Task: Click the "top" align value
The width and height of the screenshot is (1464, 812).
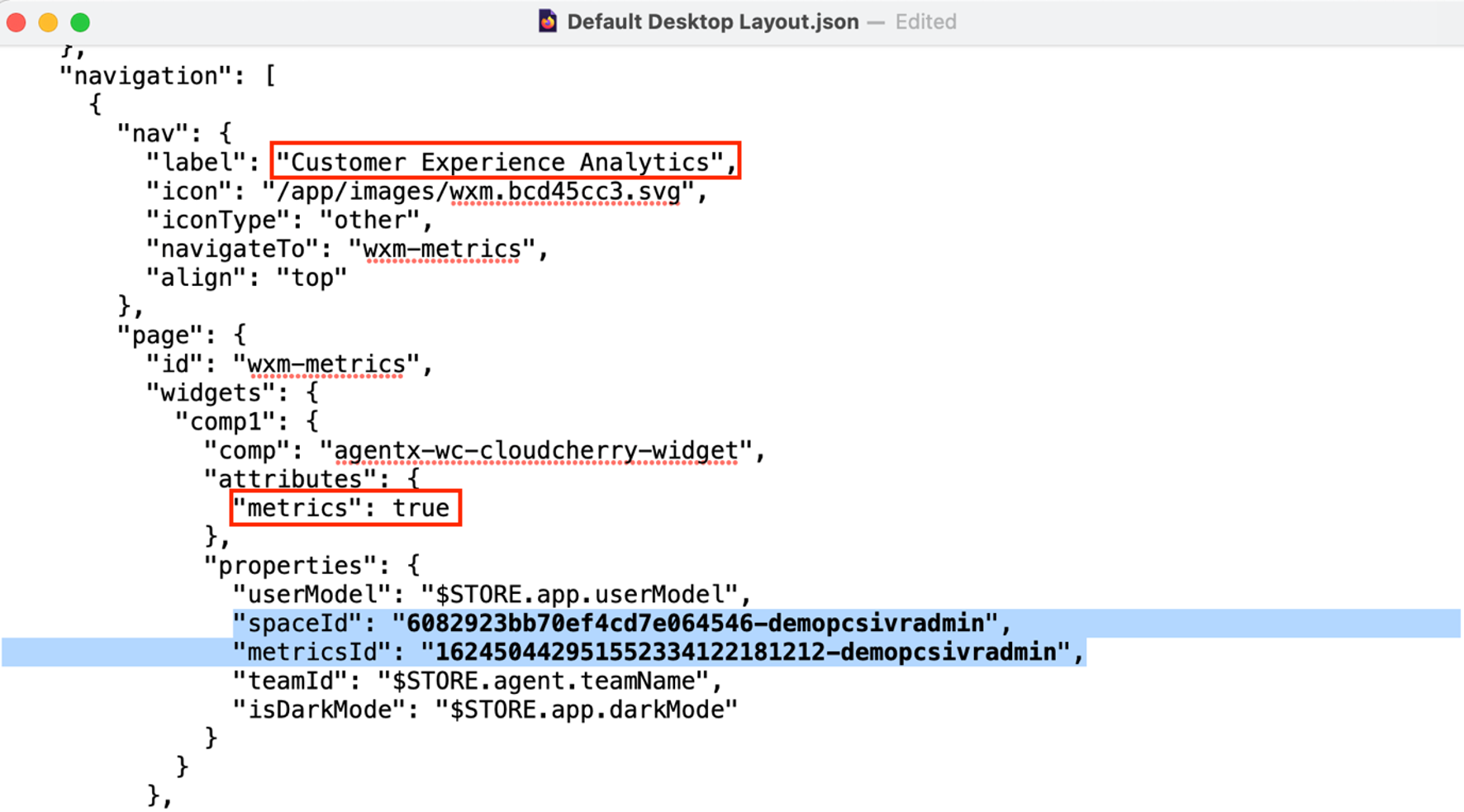Action: (x=311, y=278)
